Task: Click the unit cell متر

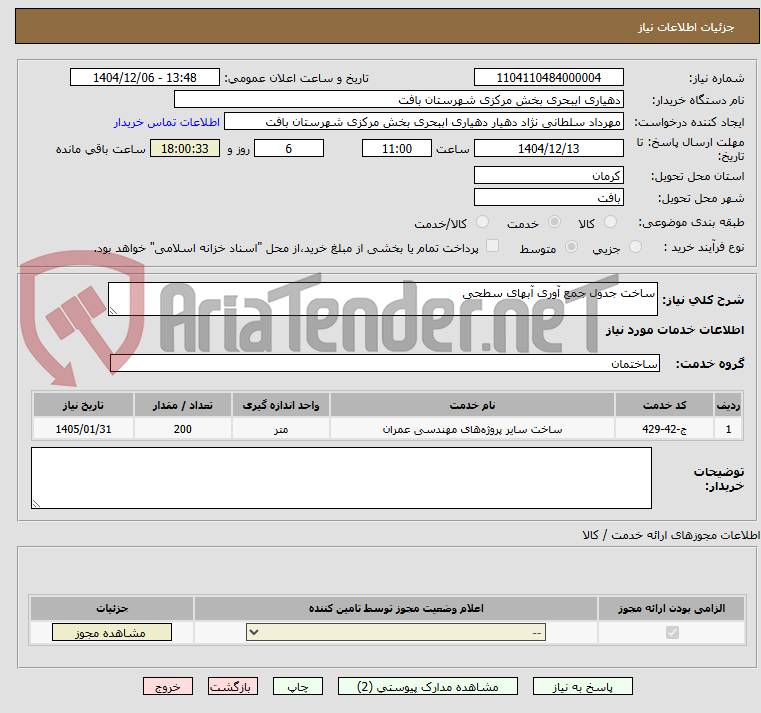Action: pyautogui.click(x=281, y=429)
